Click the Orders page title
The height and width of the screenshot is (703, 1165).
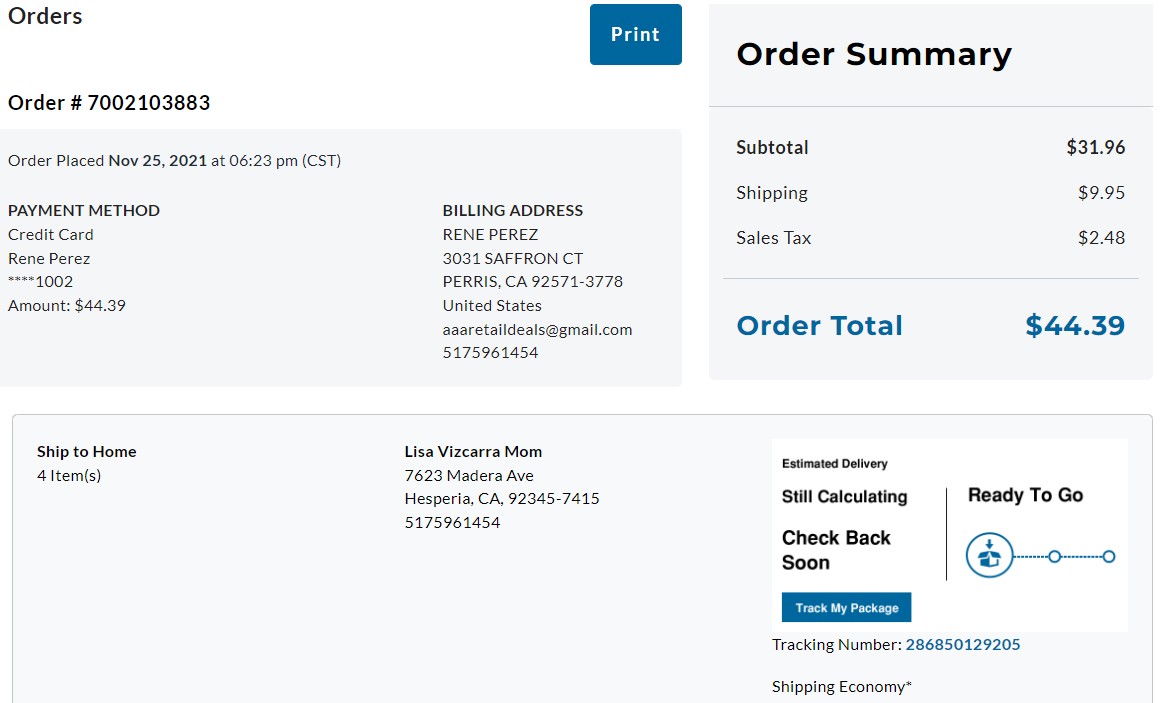click(45, 16)
